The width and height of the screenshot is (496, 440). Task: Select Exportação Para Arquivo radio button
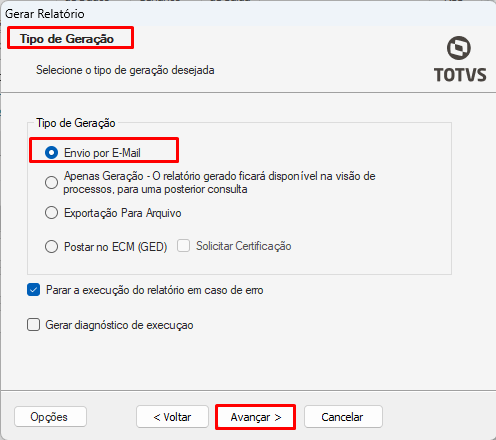tap(51, 213)
